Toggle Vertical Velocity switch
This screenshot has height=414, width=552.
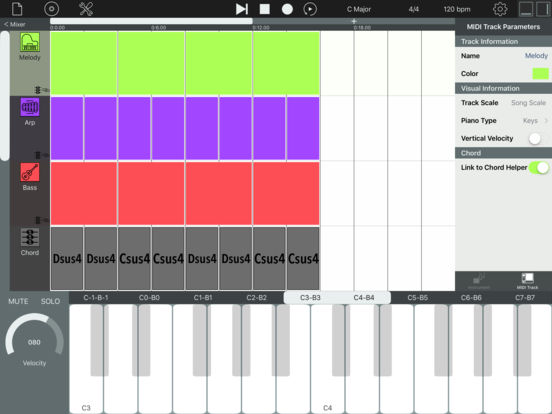tap(535, 138)
